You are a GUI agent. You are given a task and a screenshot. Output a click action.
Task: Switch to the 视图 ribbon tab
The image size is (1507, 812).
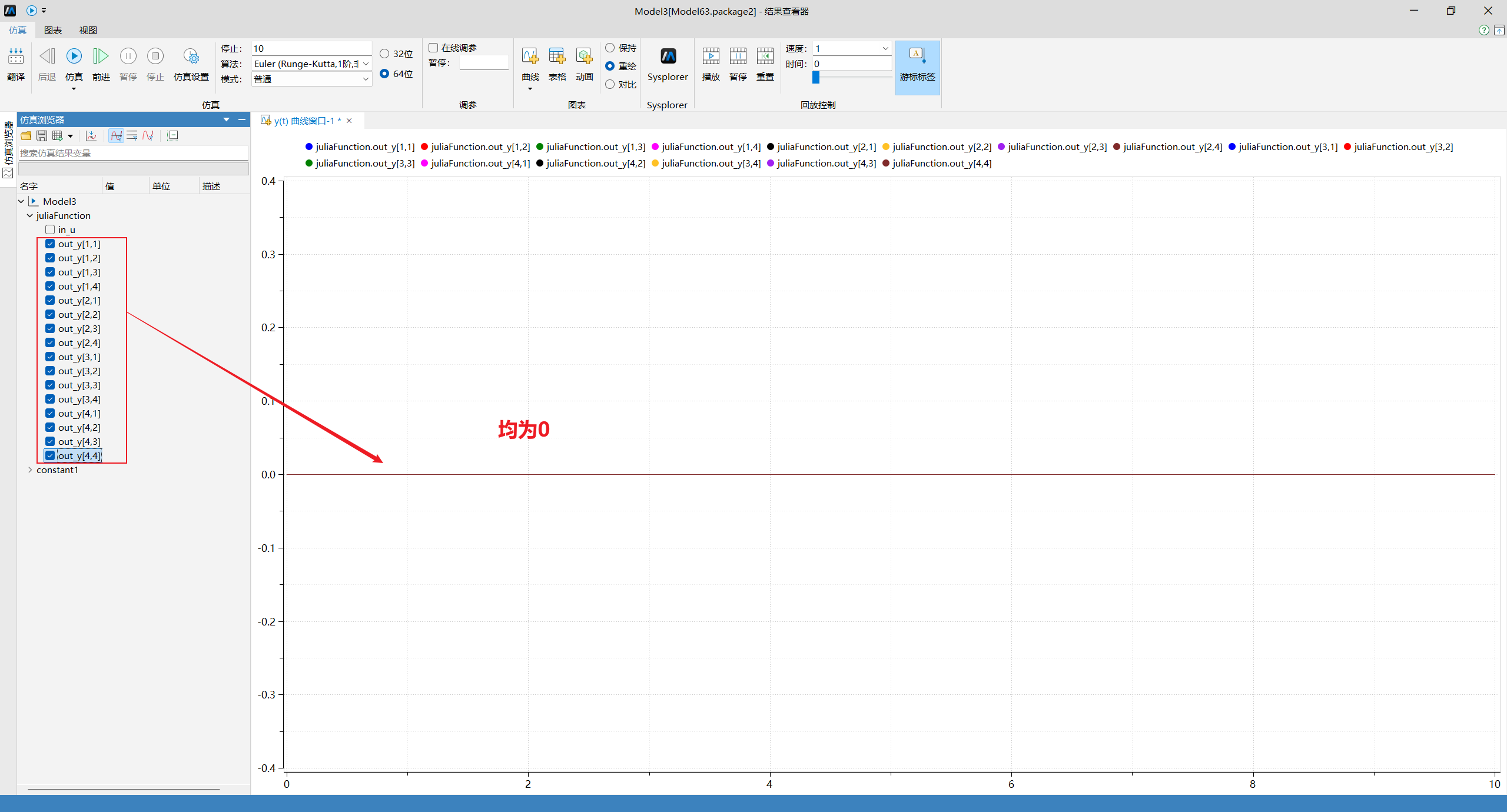point(88,30)
